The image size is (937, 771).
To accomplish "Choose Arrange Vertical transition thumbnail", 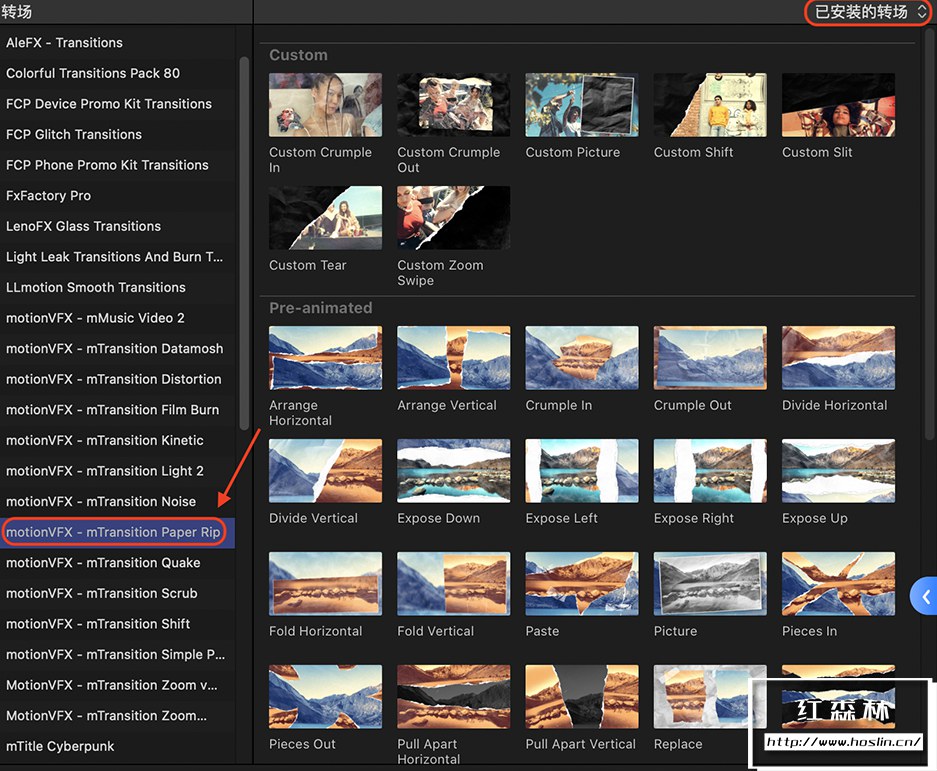I will pos(454,358).
